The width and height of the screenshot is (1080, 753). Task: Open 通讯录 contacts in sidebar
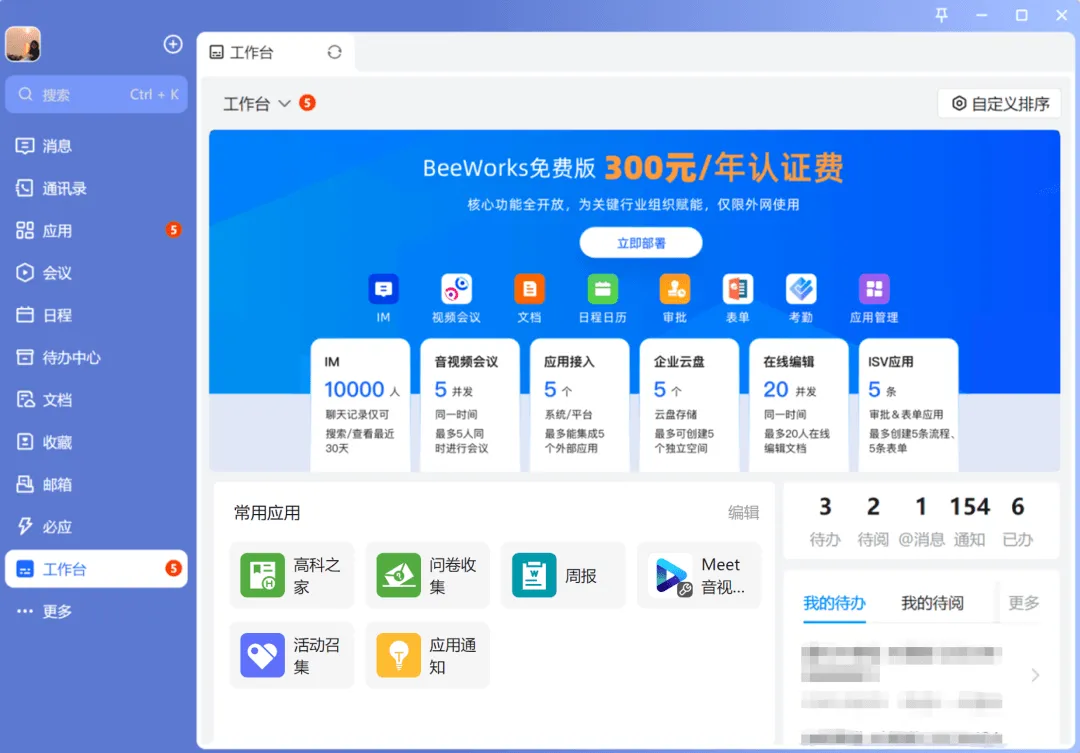click(96, 188)
